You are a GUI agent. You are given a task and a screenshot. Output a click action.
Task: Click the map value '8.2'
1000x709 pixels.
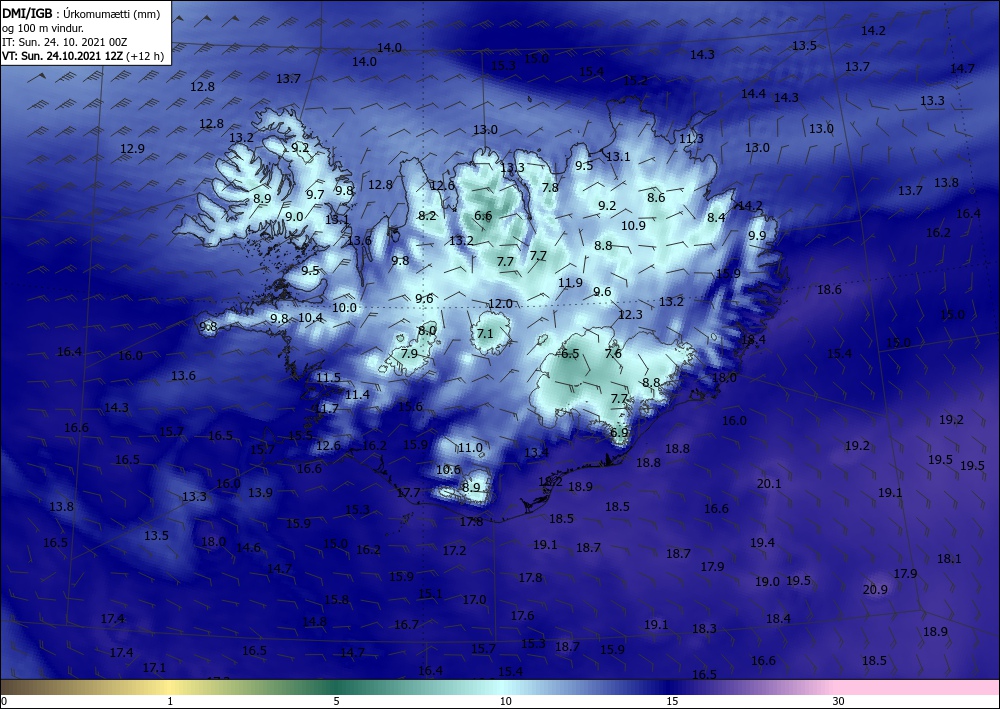(427, 216)
